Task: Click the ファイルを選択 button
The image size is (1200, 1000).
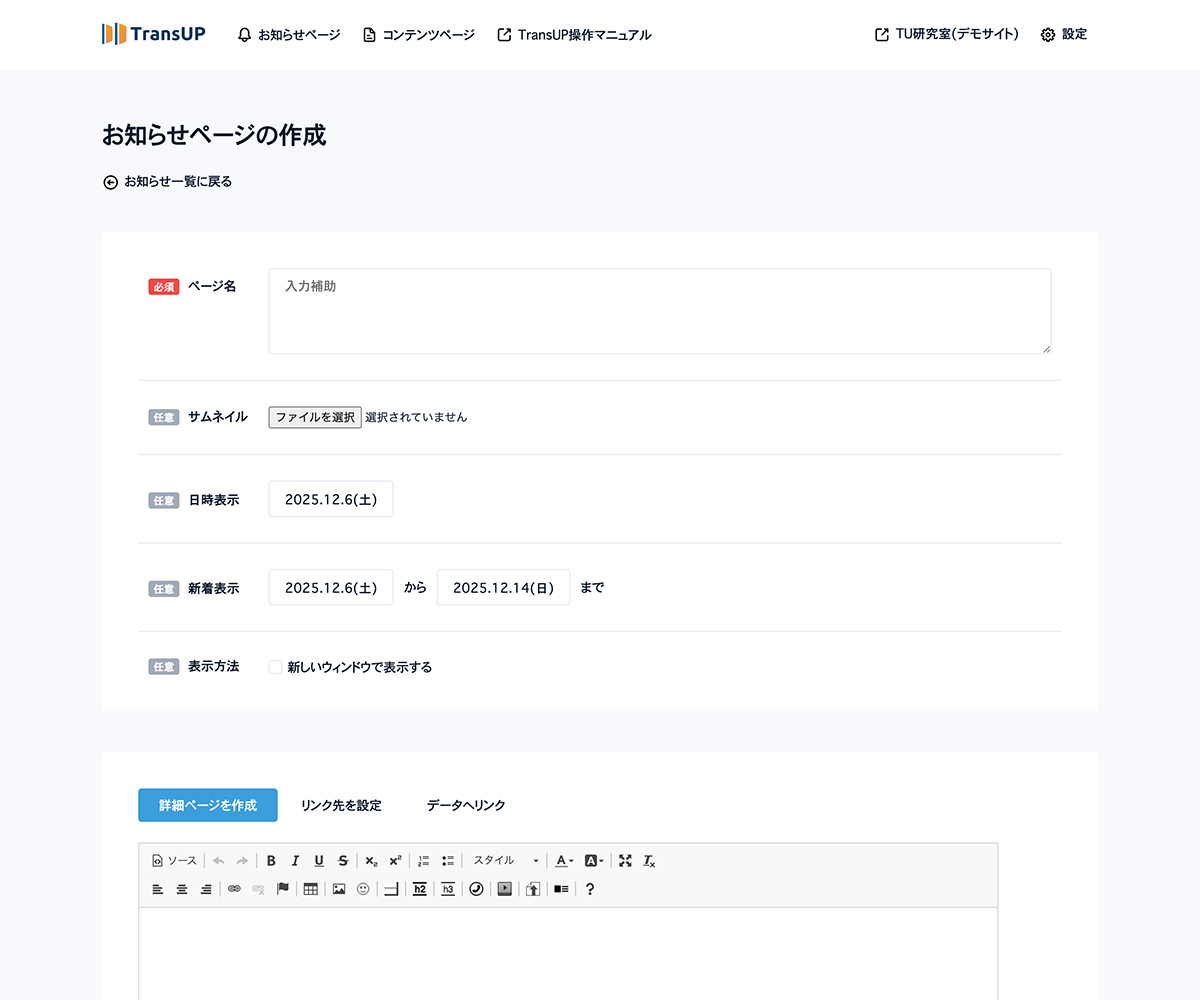Action: [x=315, y=417]
